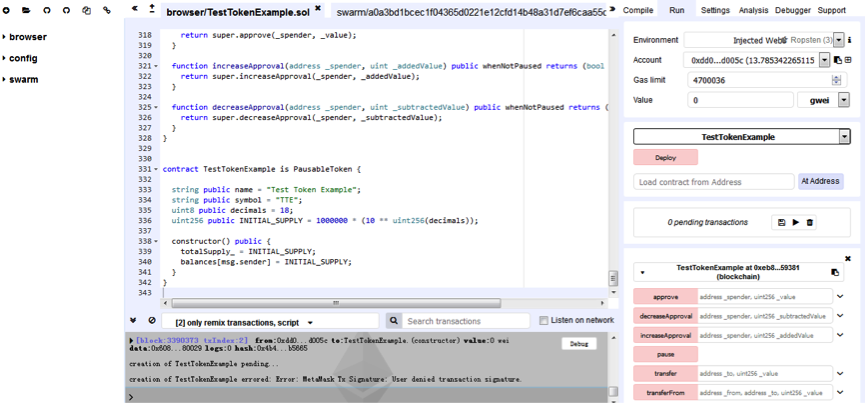The image size is (866, 403).
Task: Click the decreaseApproval function button
Action: [666, 316]
